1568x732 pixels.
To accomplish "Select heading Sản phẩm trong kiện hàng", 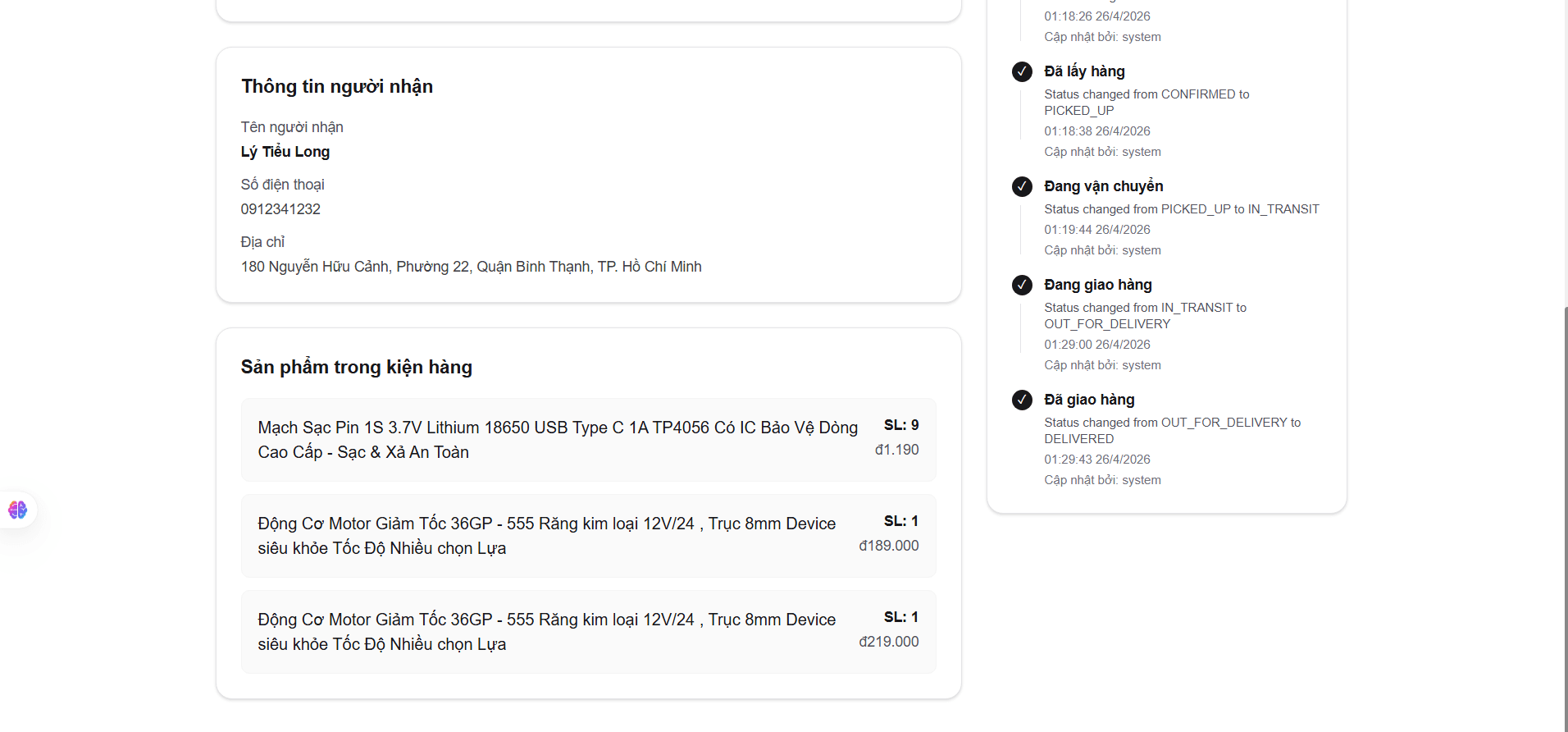I will (357, 367).
